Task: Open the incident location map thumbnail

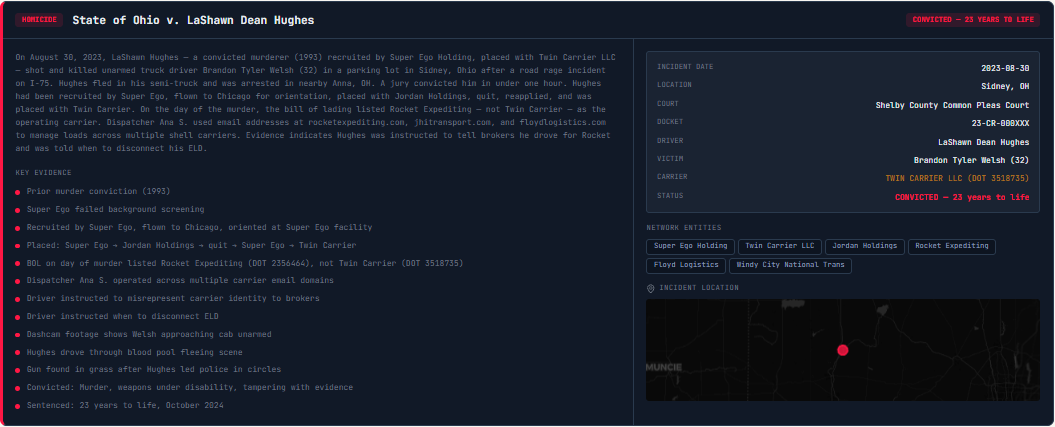Action: coord(842,350)
